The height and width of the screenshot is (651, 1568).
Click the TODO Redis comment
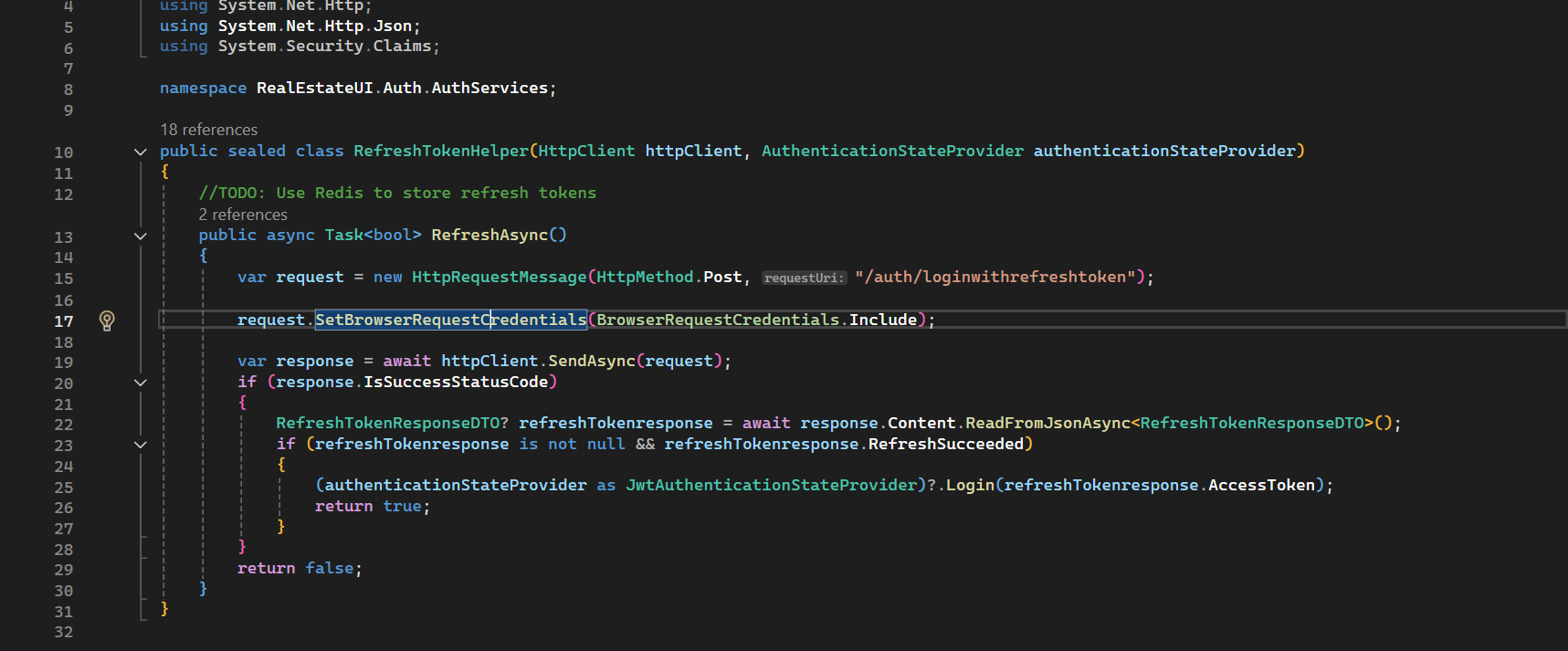pos(397,193)
